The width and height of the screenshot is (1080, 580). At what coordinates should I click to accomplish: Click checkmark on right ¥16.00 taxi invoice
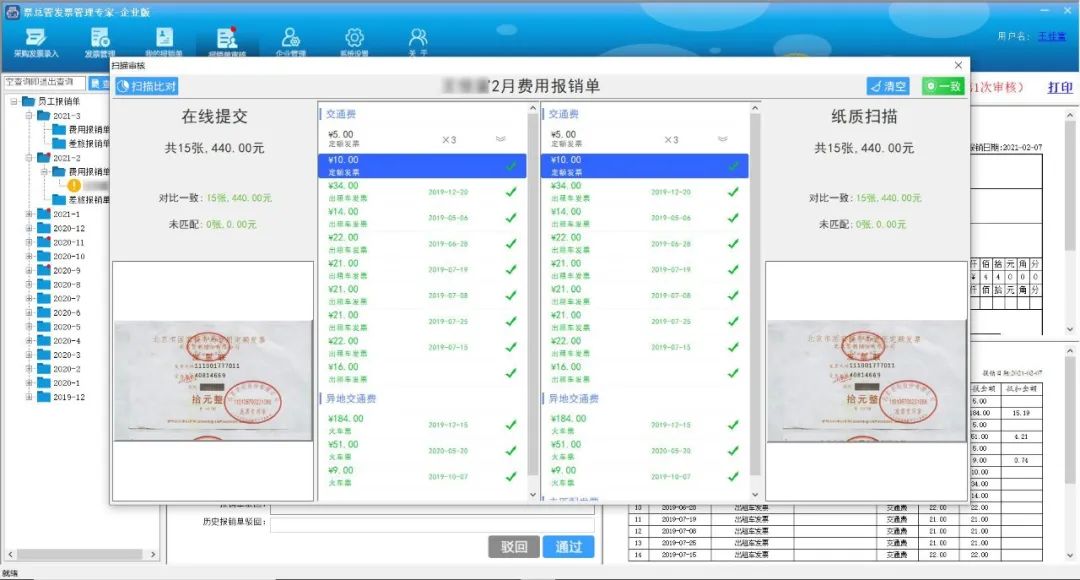tap(734, 372)
